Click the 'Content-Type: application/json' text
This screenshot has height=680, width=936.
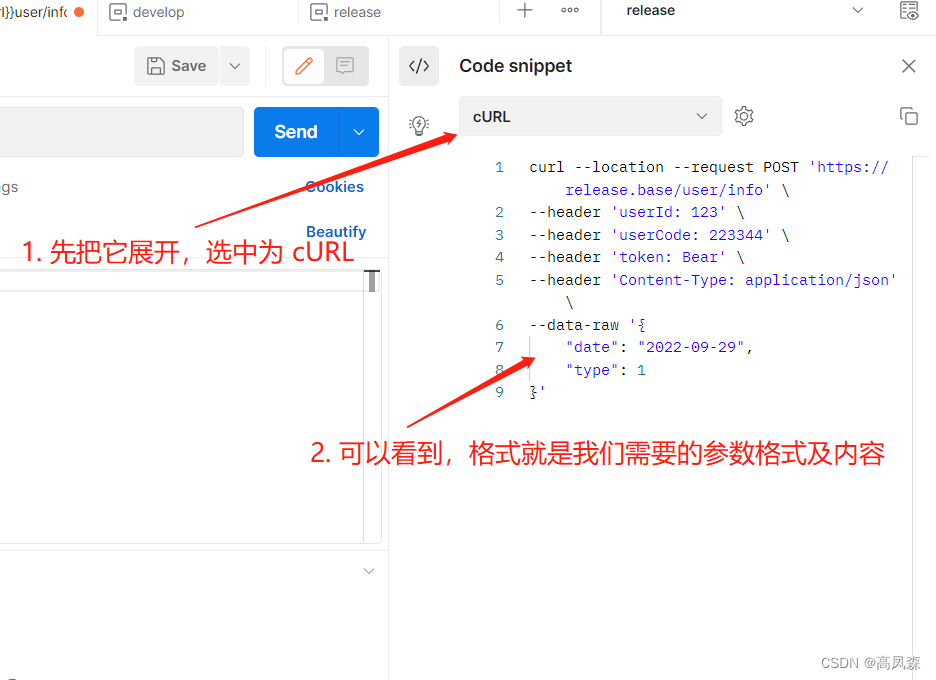click(754, 280)
